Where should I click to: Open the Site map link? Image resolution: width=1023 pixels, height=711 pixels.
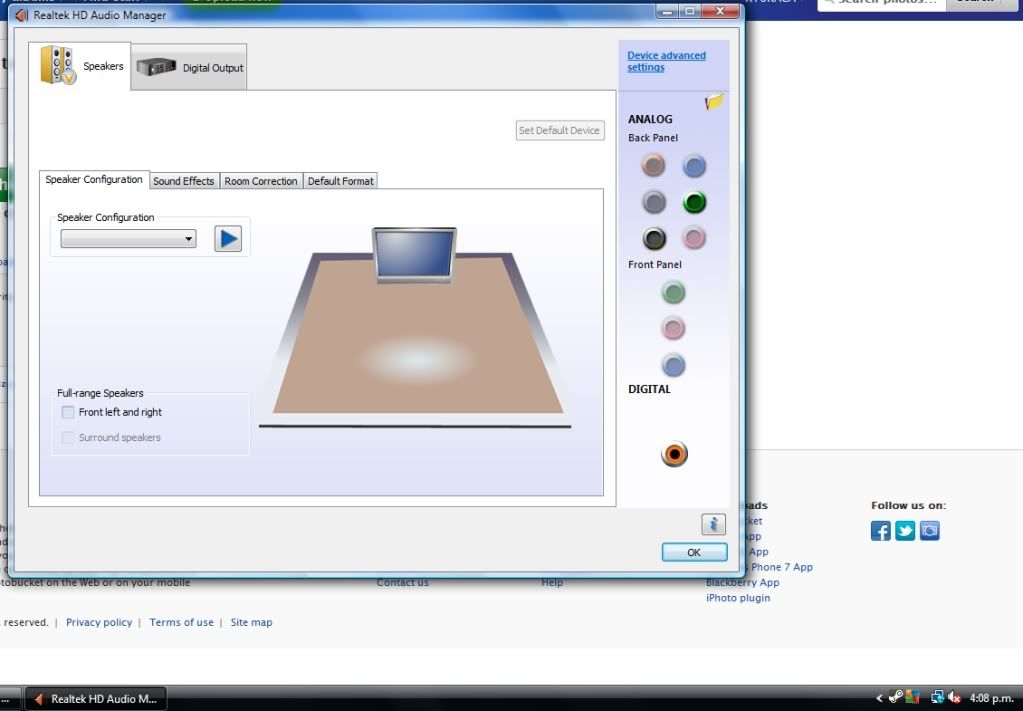click(251, 622)
